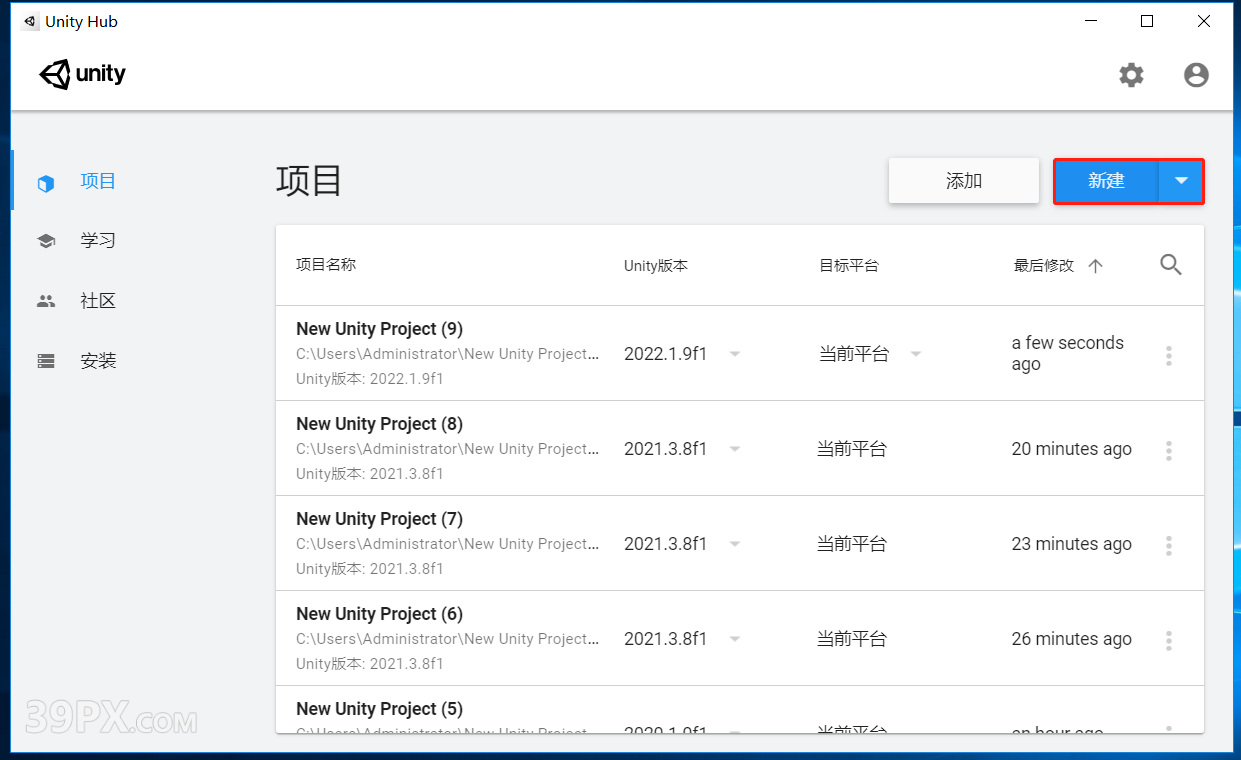Click 当前平台 for New Unity Project (7)

(852, 544)
